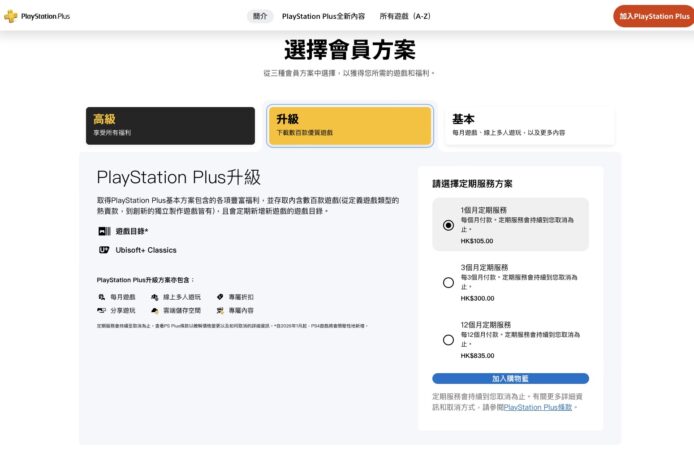
Task: Click the PlayStation Plus wordmark in header
Action: pos(46,16)
